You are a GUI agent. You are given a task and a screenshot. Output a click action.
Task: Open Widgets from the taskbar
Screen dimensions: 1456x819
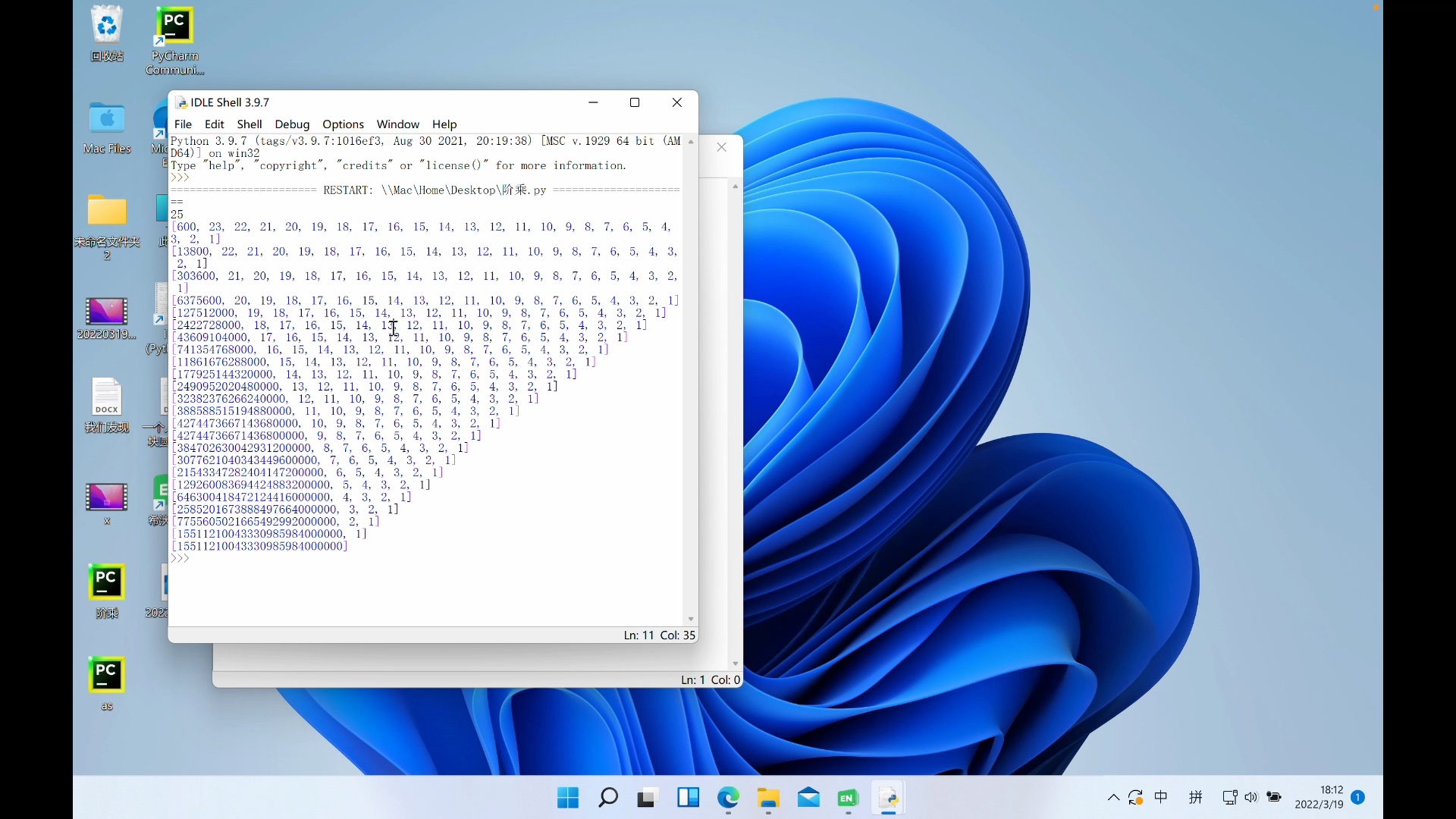689,798
